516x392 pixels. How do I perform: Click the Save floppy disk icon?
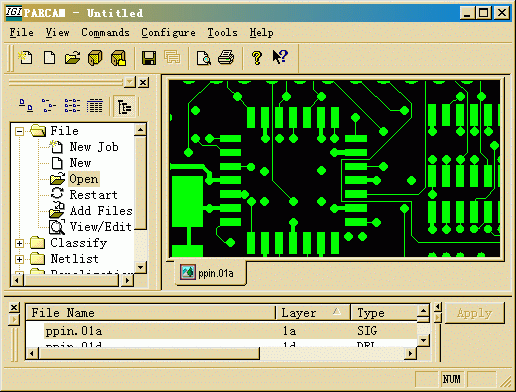click(149, 58)
